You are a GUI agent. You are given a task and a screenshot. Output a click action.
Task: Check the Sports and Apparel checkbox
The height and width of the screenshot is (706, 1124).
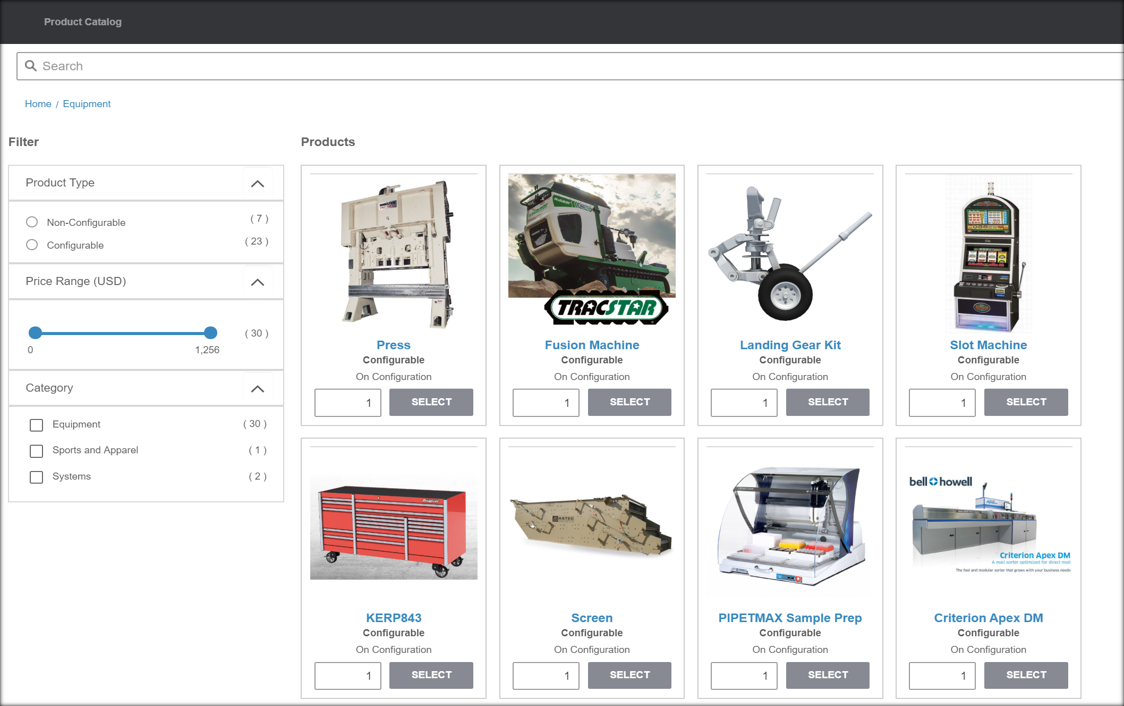pos(37,451)
